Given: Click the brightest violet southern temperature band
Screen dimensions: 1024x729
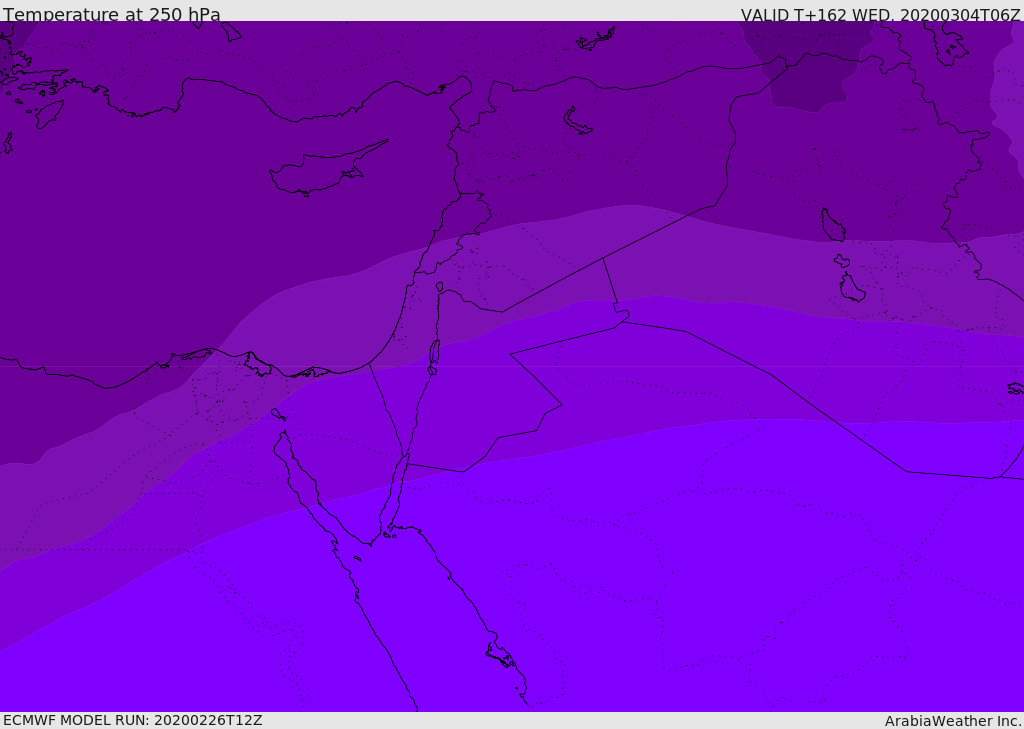Looking at the screenshot, I should [653, 588].
